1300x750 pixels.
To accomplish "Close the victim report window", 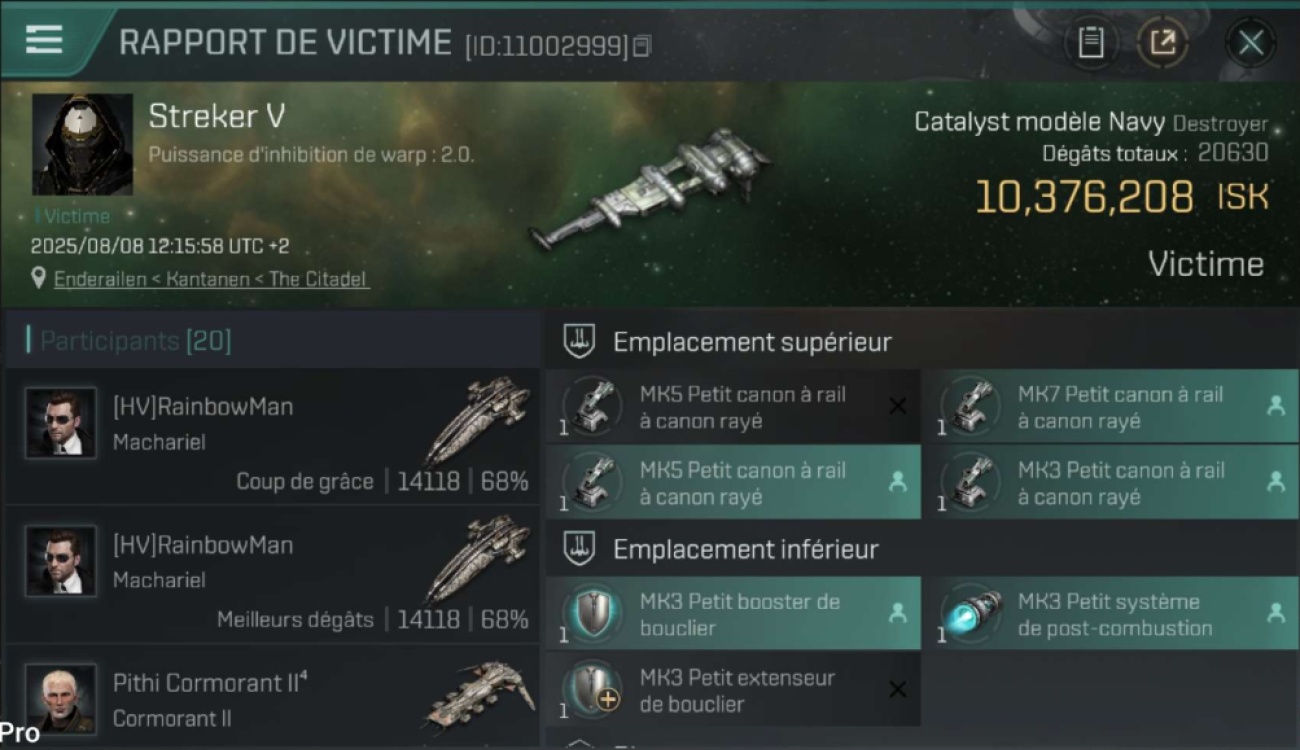I will 1250,43.
